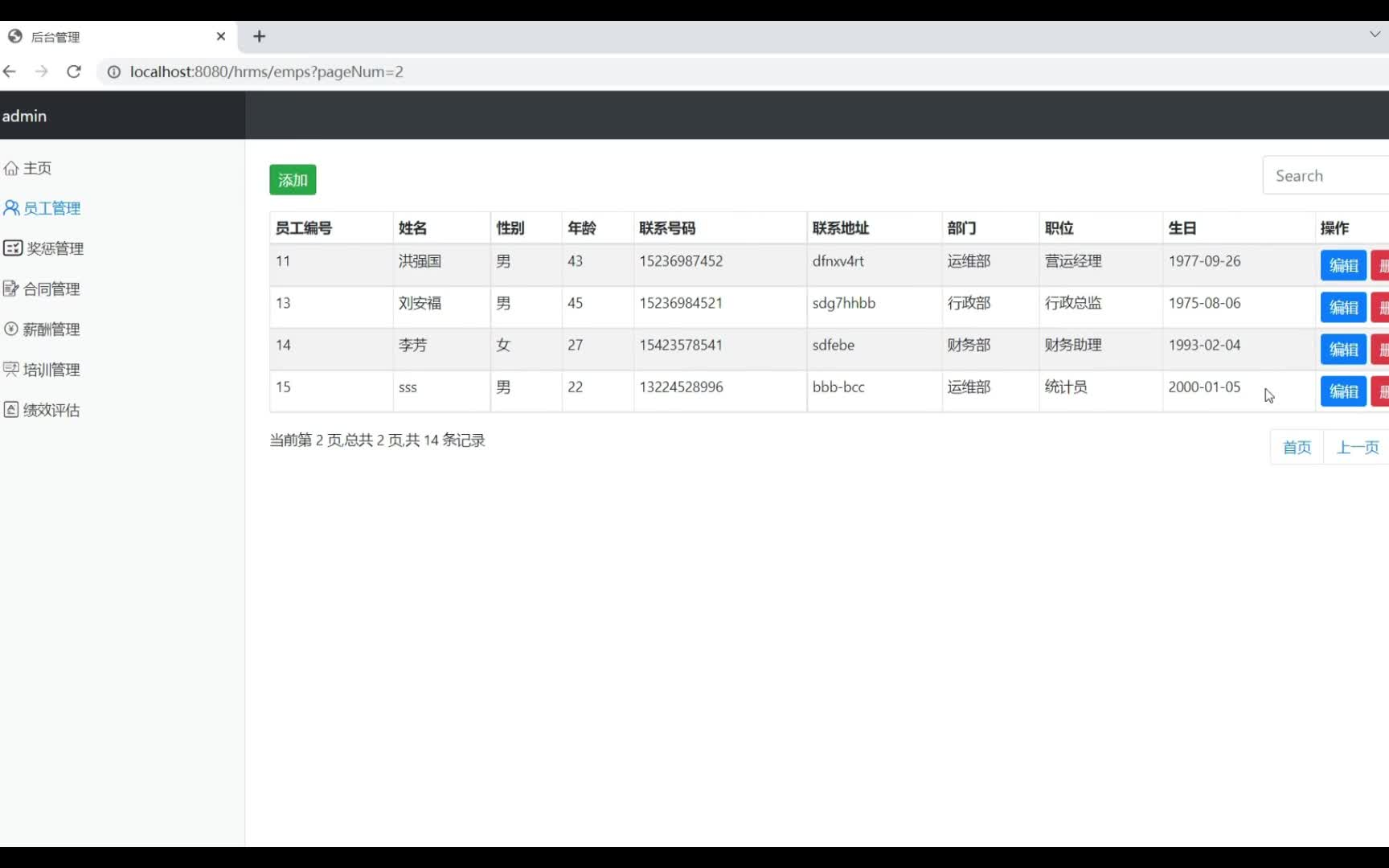Go back with the browser back arrow
The image size is (1389, 868).
tap(10, 72)
